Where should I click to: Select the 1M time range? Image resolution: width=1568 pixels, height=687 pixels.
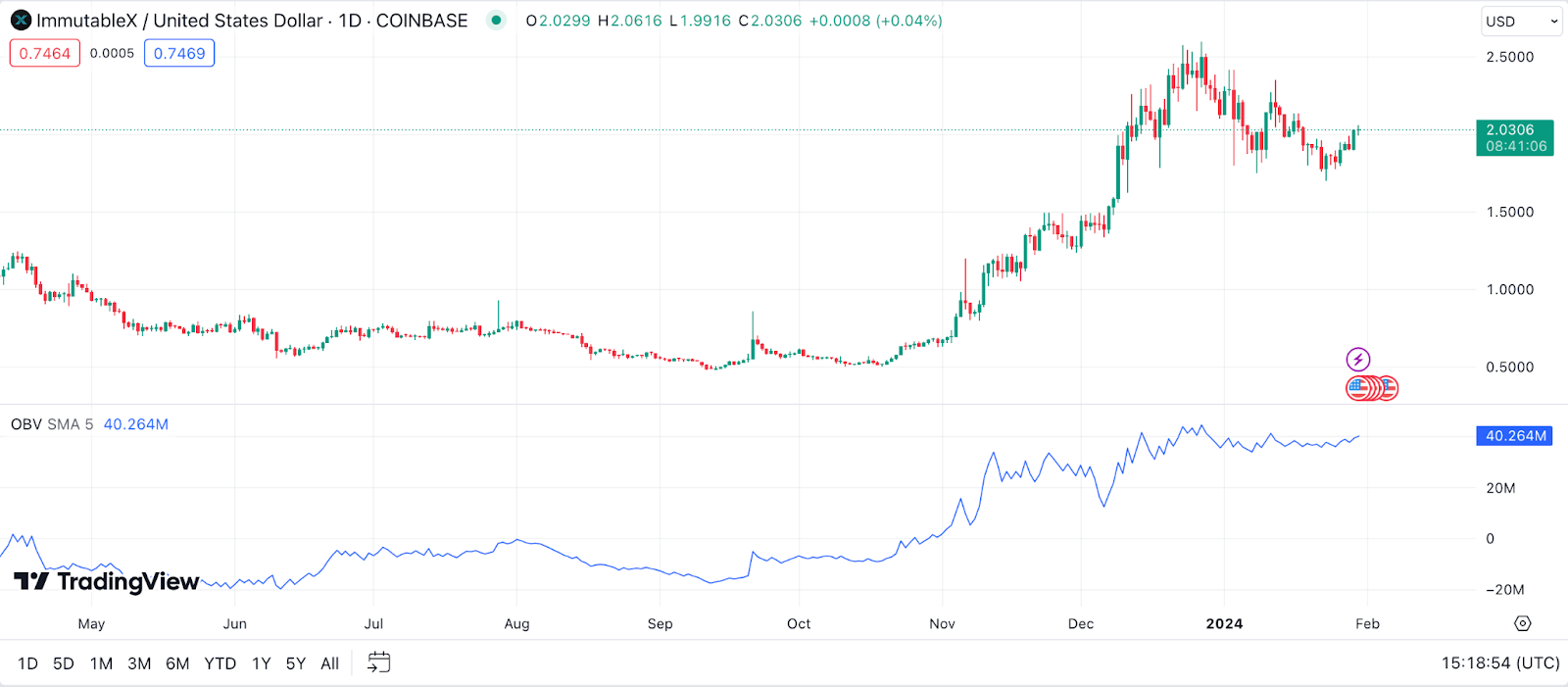pos(101,663)
